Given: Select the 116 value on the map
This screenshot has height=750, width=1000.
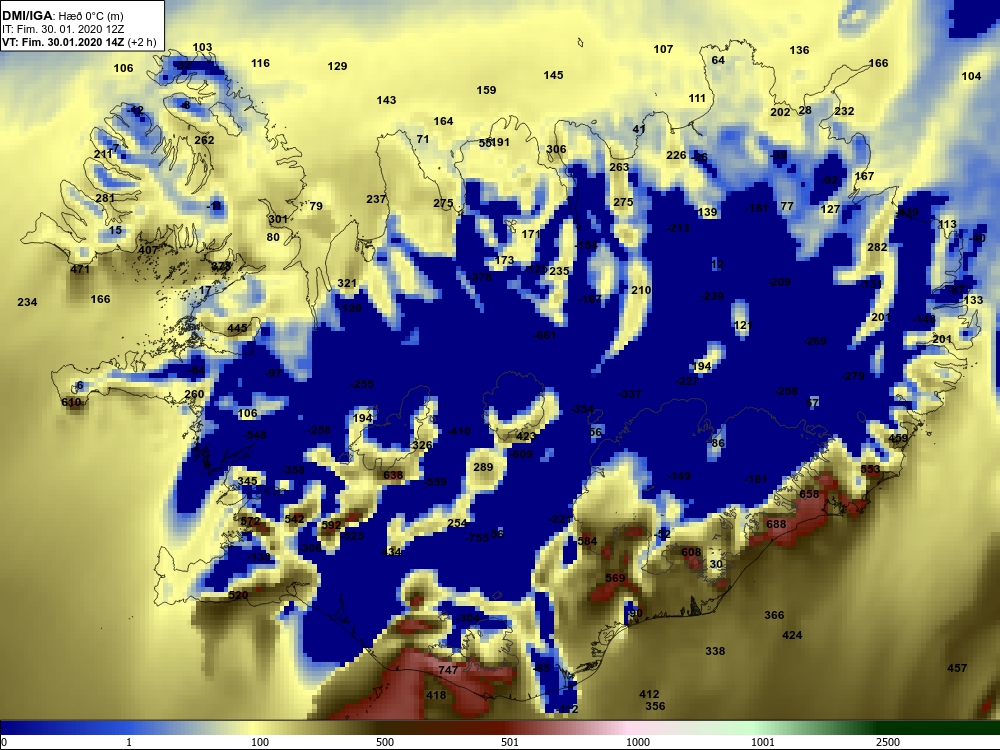Looking at the screenshot, I should click(x=260, y=63).
